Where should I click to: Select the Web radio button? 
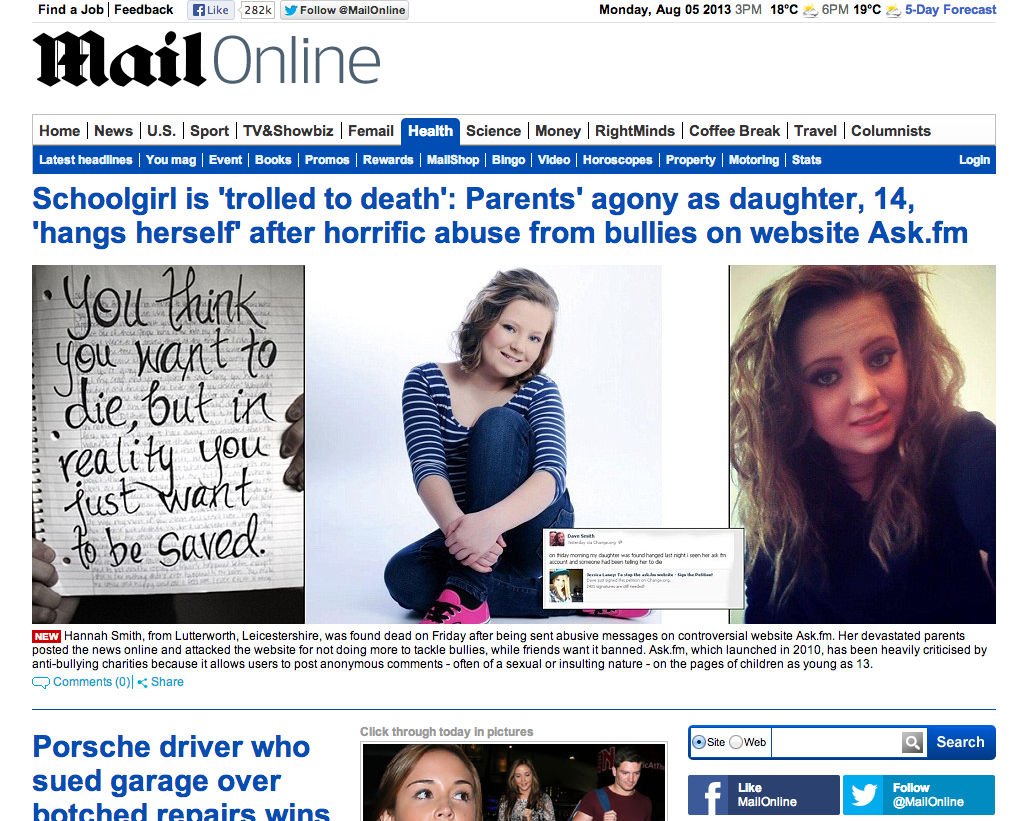click(736, 742)
